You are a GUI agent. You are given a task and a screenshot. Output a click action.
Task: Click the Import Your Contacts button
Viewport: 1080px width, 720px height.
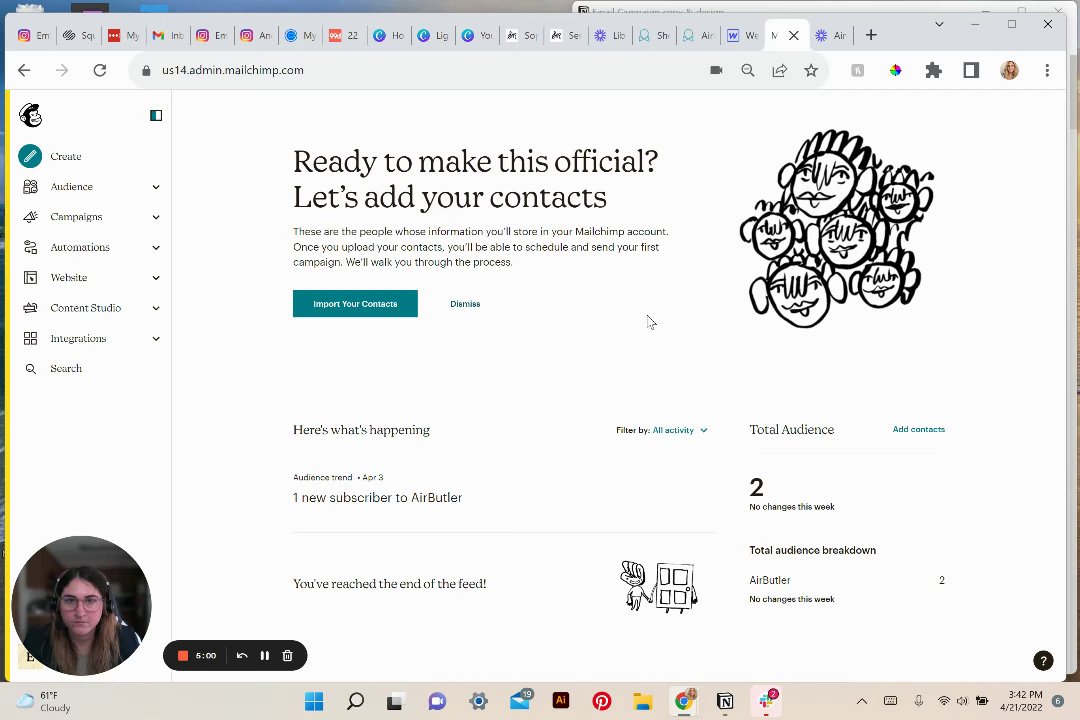tap(355, 304)
